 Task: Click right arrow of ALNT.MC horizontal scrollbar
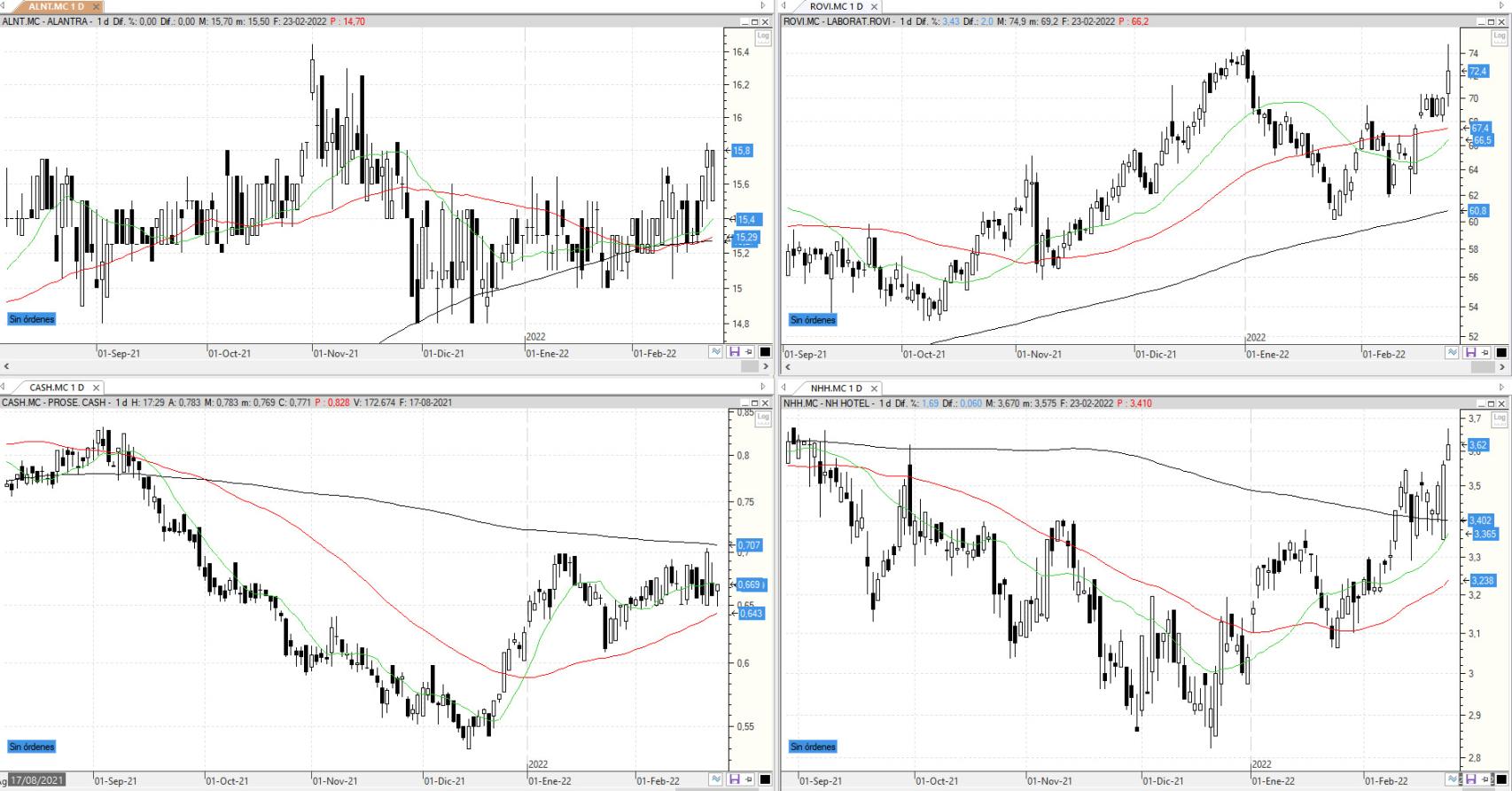click(767, 365)
